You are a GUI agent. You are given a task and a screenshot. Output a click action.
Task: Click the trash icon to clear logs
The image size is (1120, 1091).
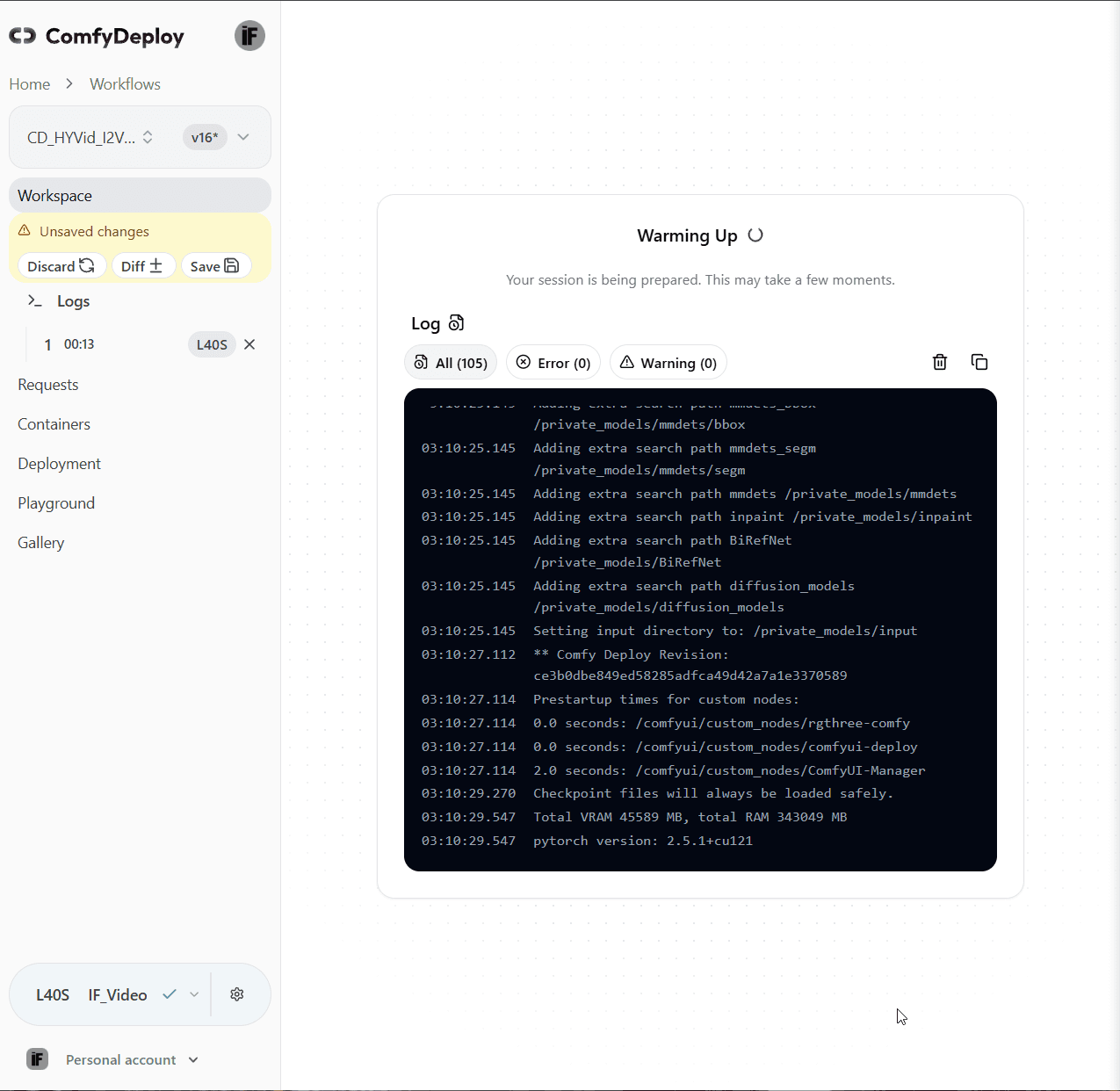tap(939, 362)
